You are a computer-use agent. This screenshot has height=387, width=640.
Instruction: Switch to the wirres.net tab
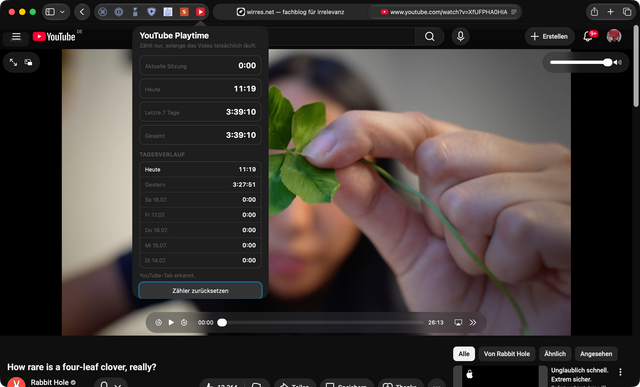[x=290, y=12]
